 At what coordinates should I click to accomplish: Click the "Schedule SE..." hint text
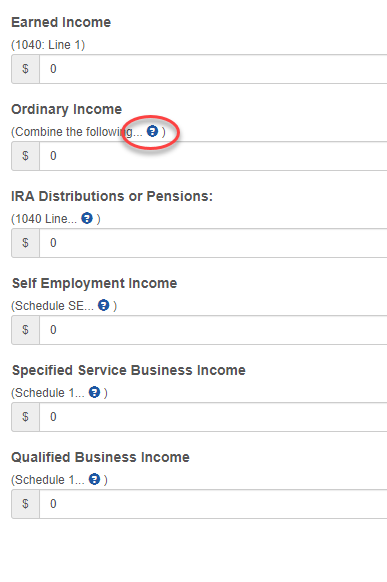point(54,306)
